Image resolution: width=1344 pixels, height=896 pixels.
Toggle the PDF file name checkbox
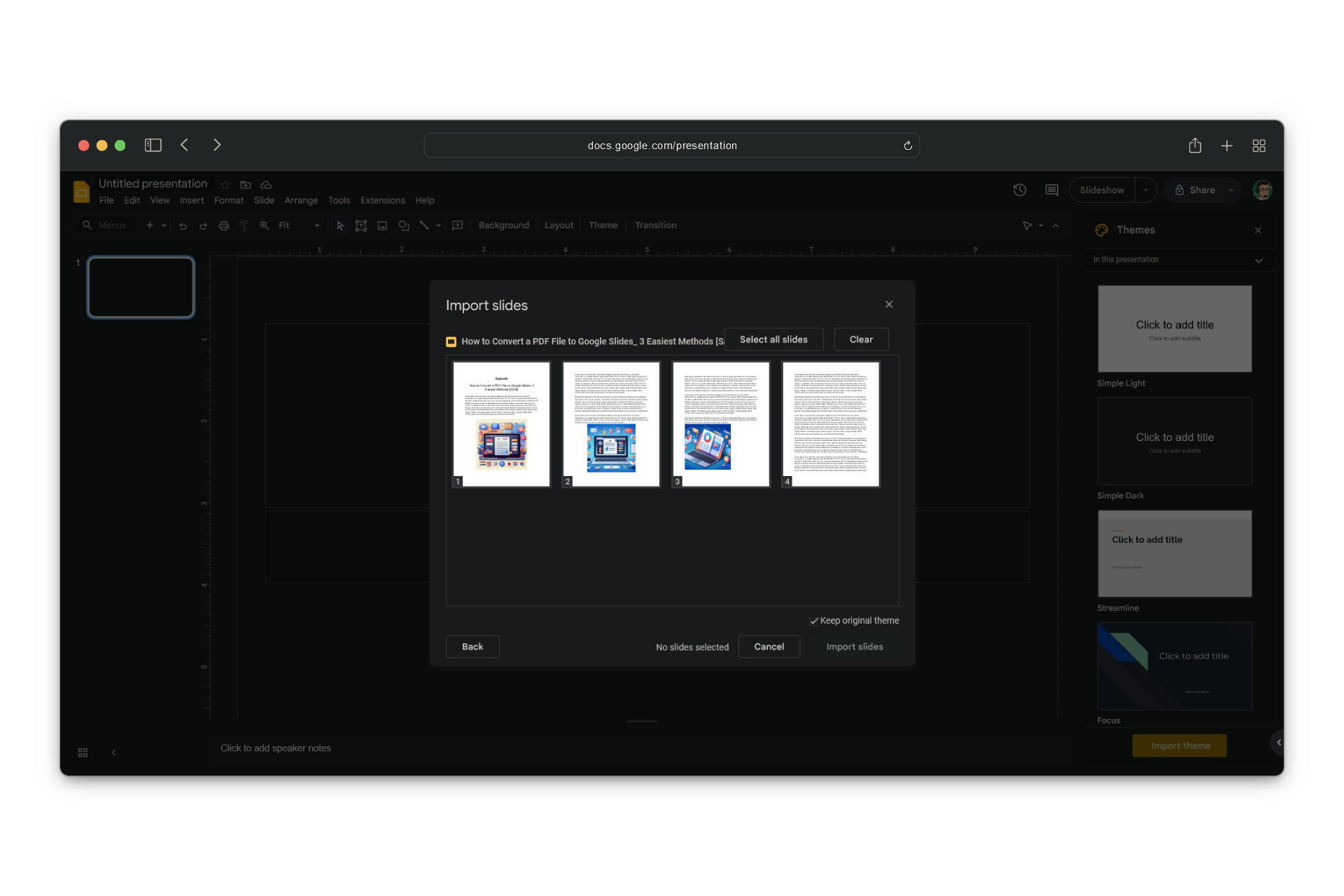[451, 342]
